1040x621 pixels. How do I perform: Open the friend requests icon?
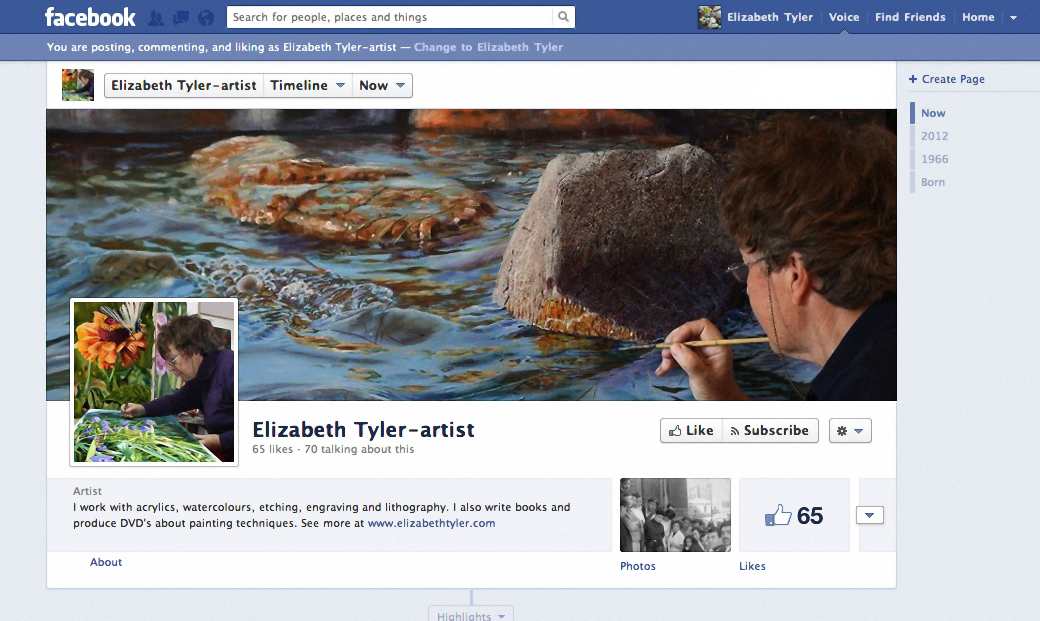(155, 16)
